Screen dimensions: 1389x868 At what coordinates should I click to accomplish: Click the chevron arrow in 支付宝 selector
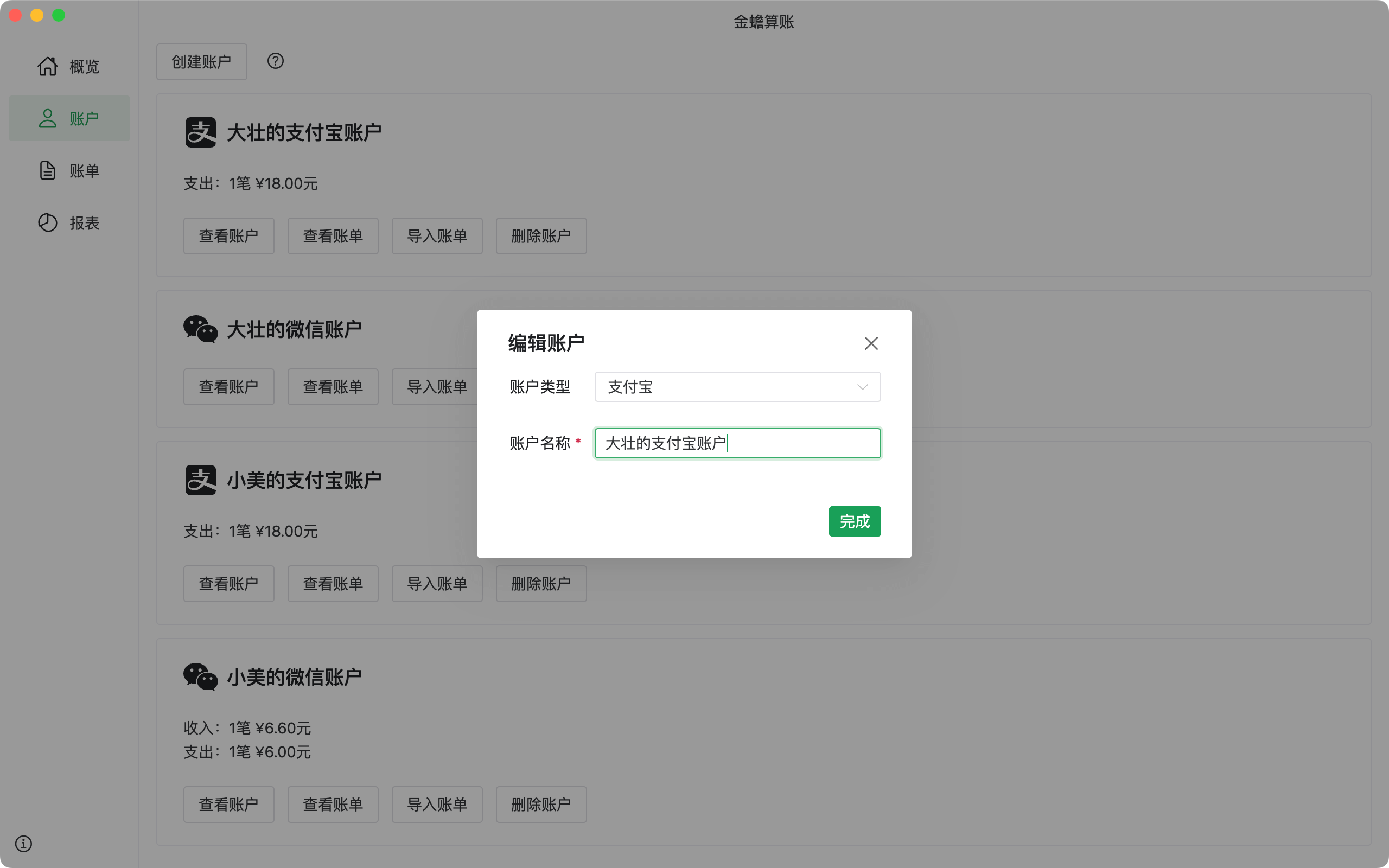[862, 387]
